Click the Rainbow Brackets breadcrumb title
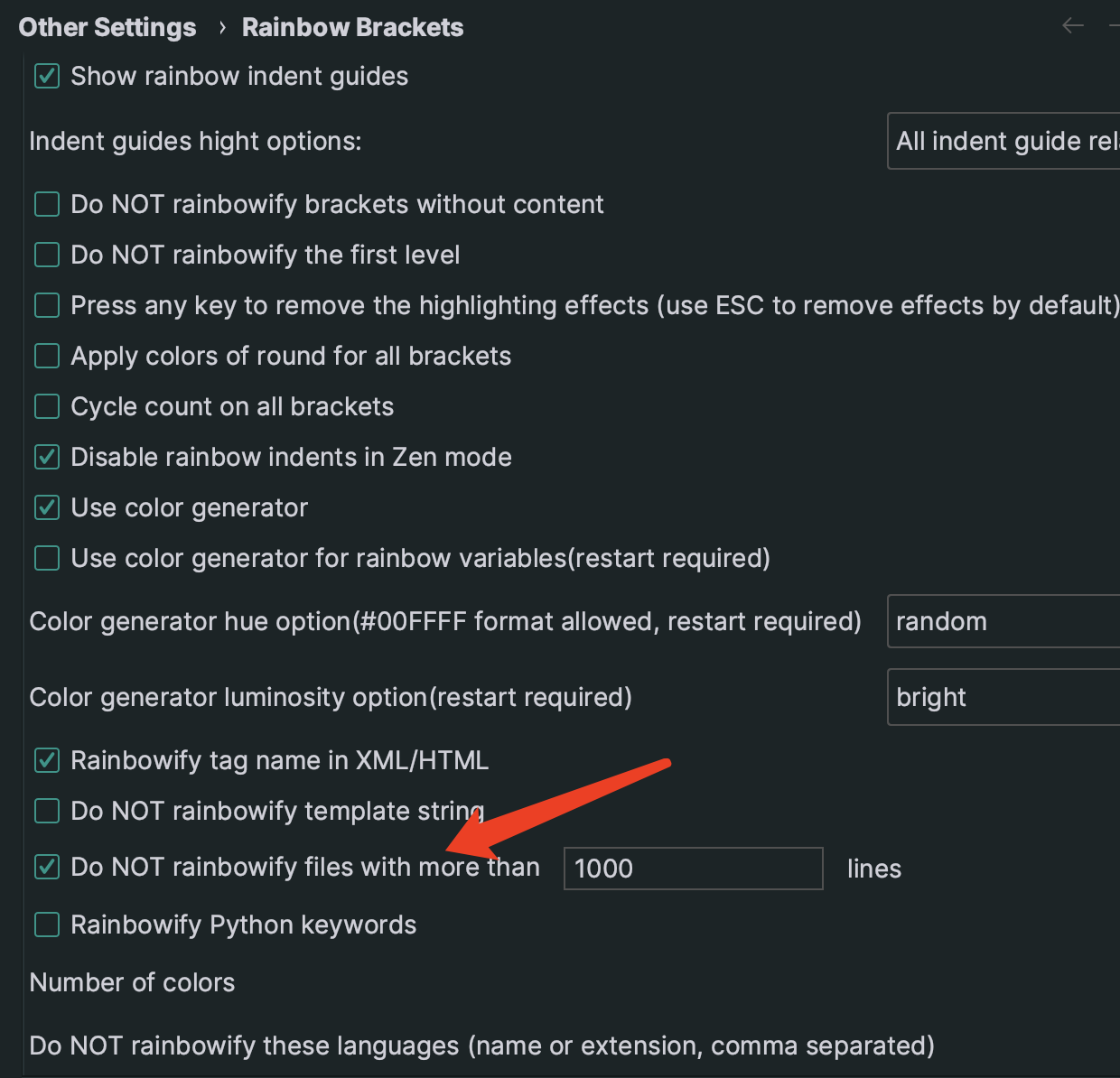The height and width of the screenshot is (1078, 1120). (x=352, y=27)
